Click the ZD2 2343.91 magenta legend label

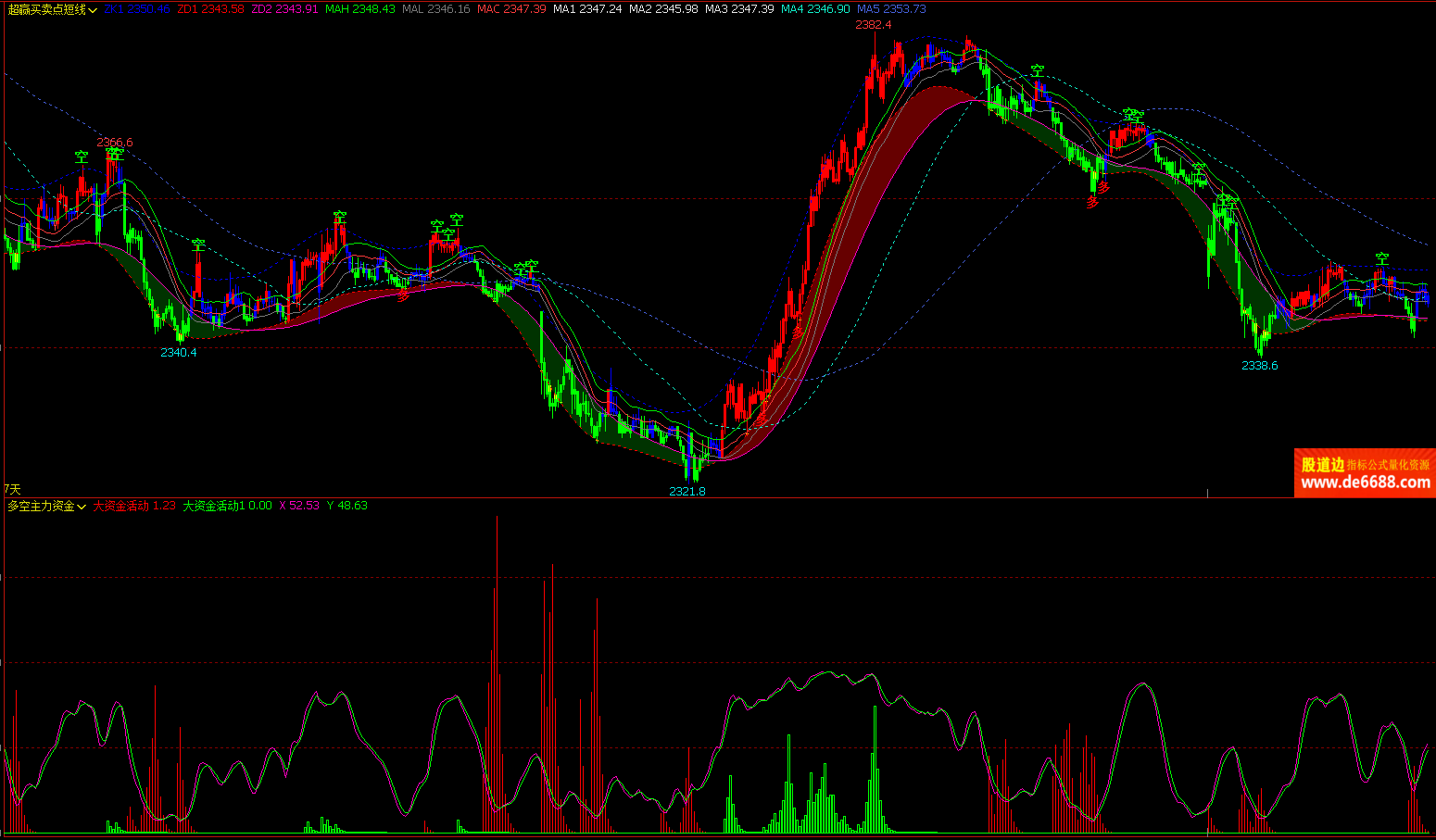pyautogui.click(x=284, y=9)
